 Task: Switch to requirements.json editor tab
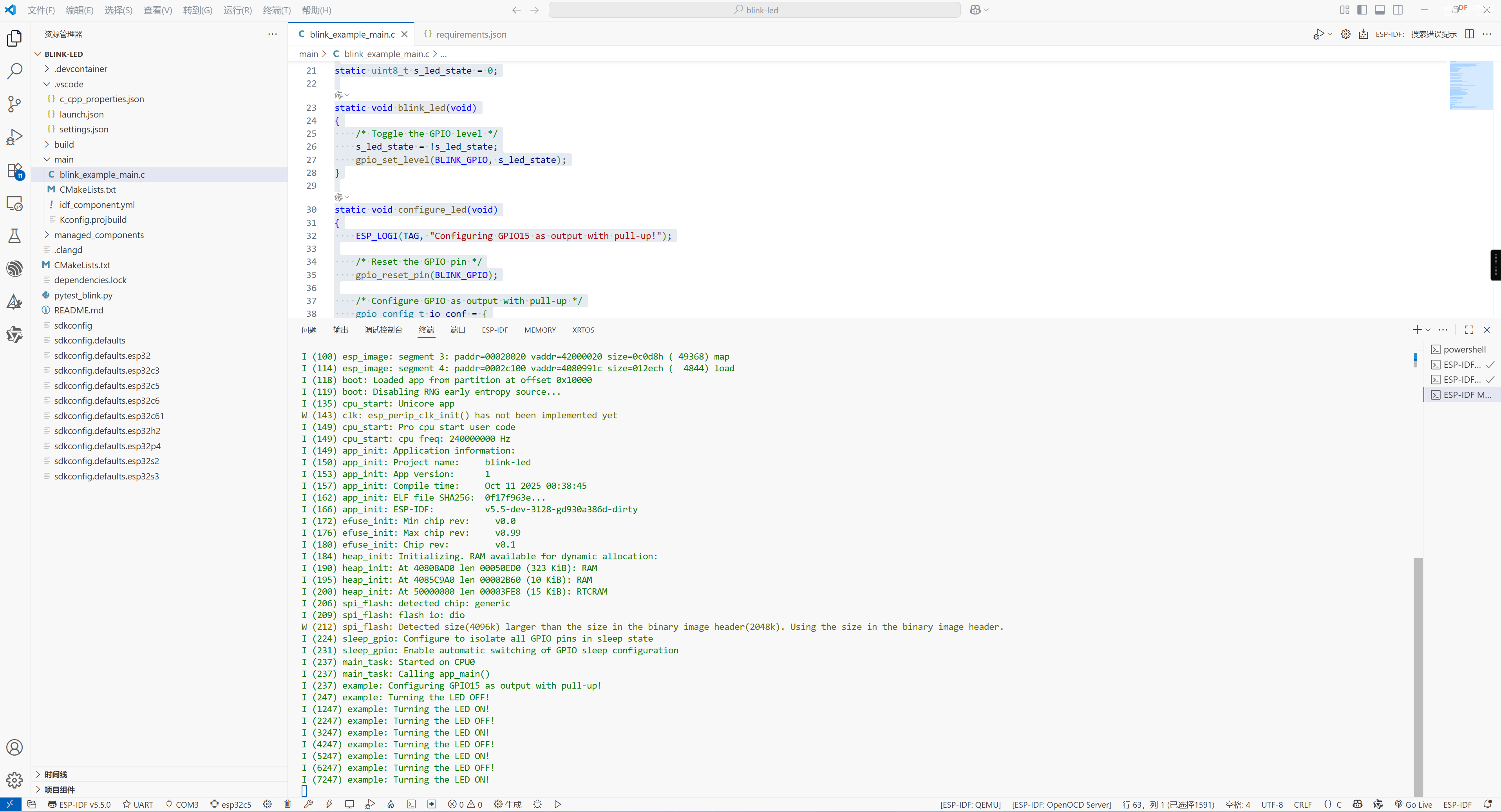(470, 34)
